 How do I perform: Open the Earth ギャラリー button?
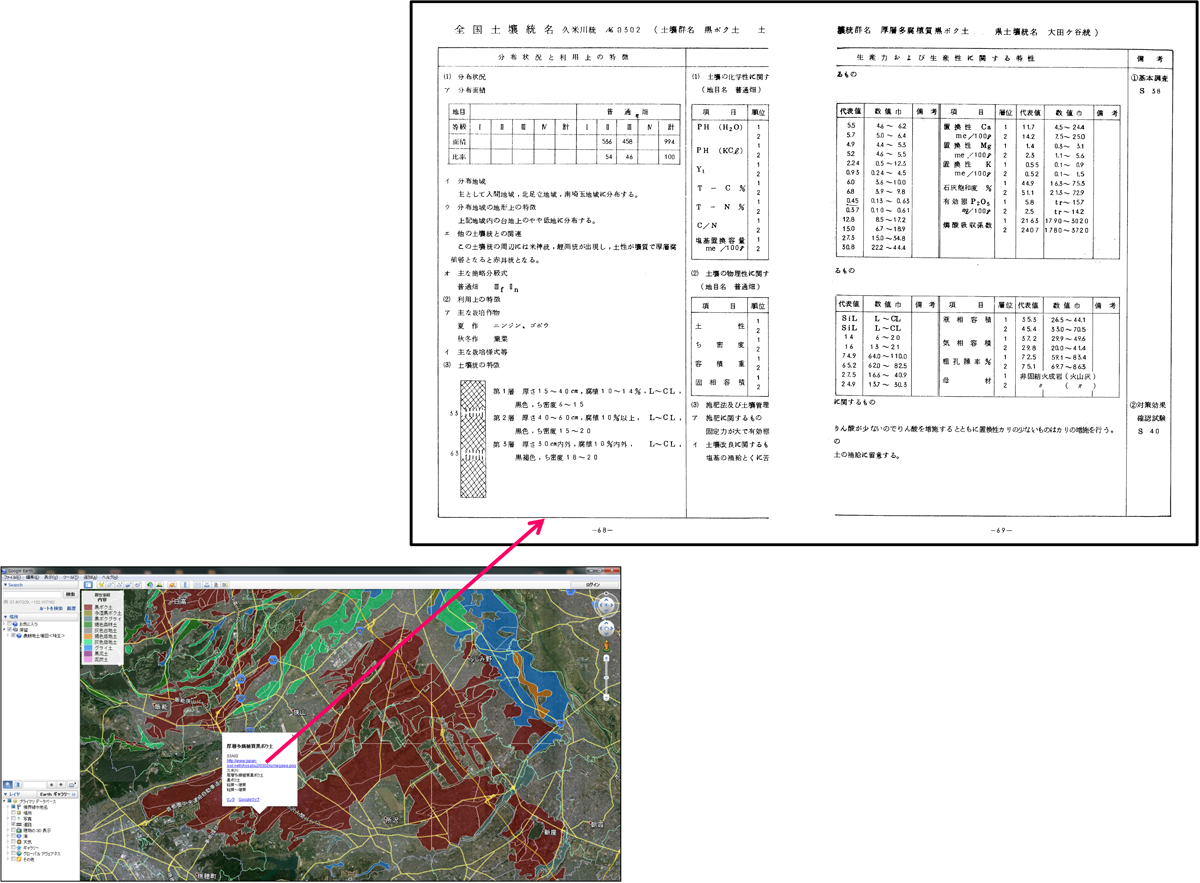(x=57, y=794)
